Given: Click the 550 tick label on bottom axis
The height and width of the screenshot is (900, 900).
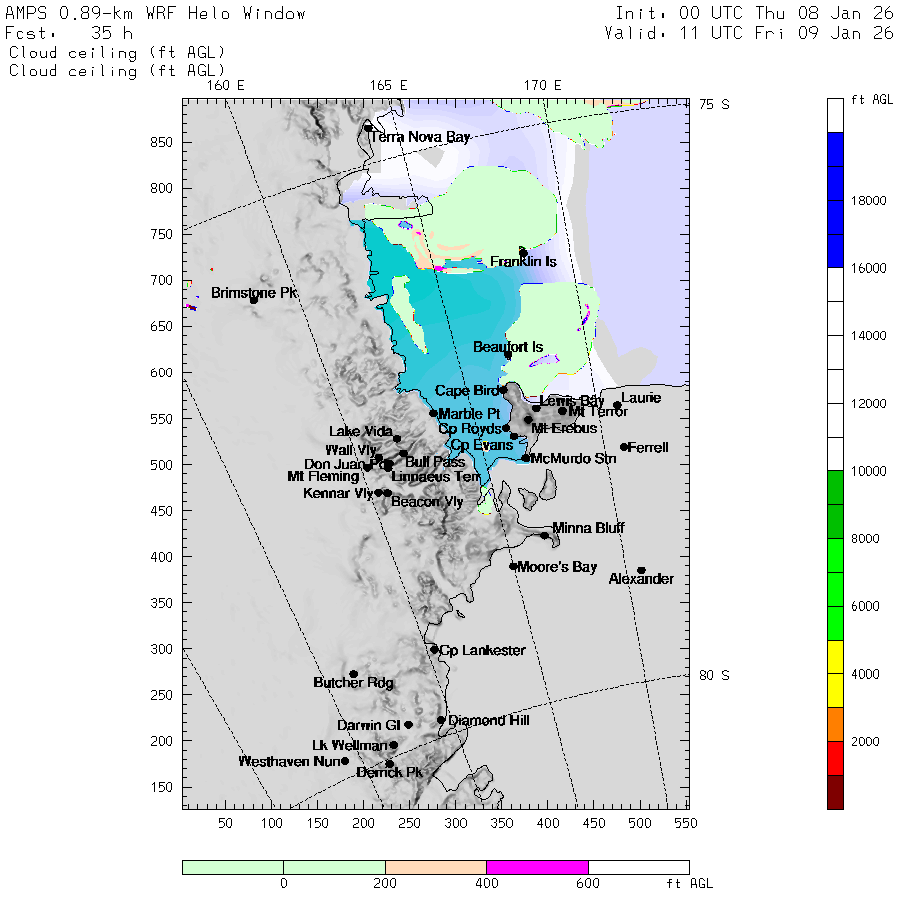Looking at the screenshot, I should (686, 824).
